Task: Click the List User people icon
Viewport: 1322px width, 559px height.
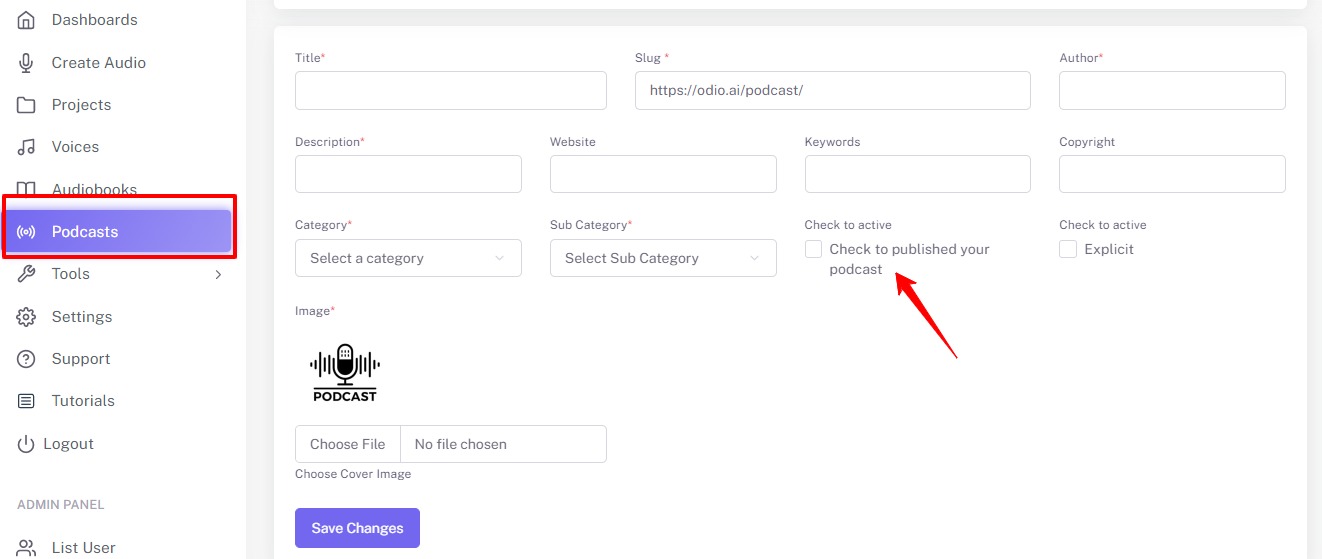Action: [27, 547]
